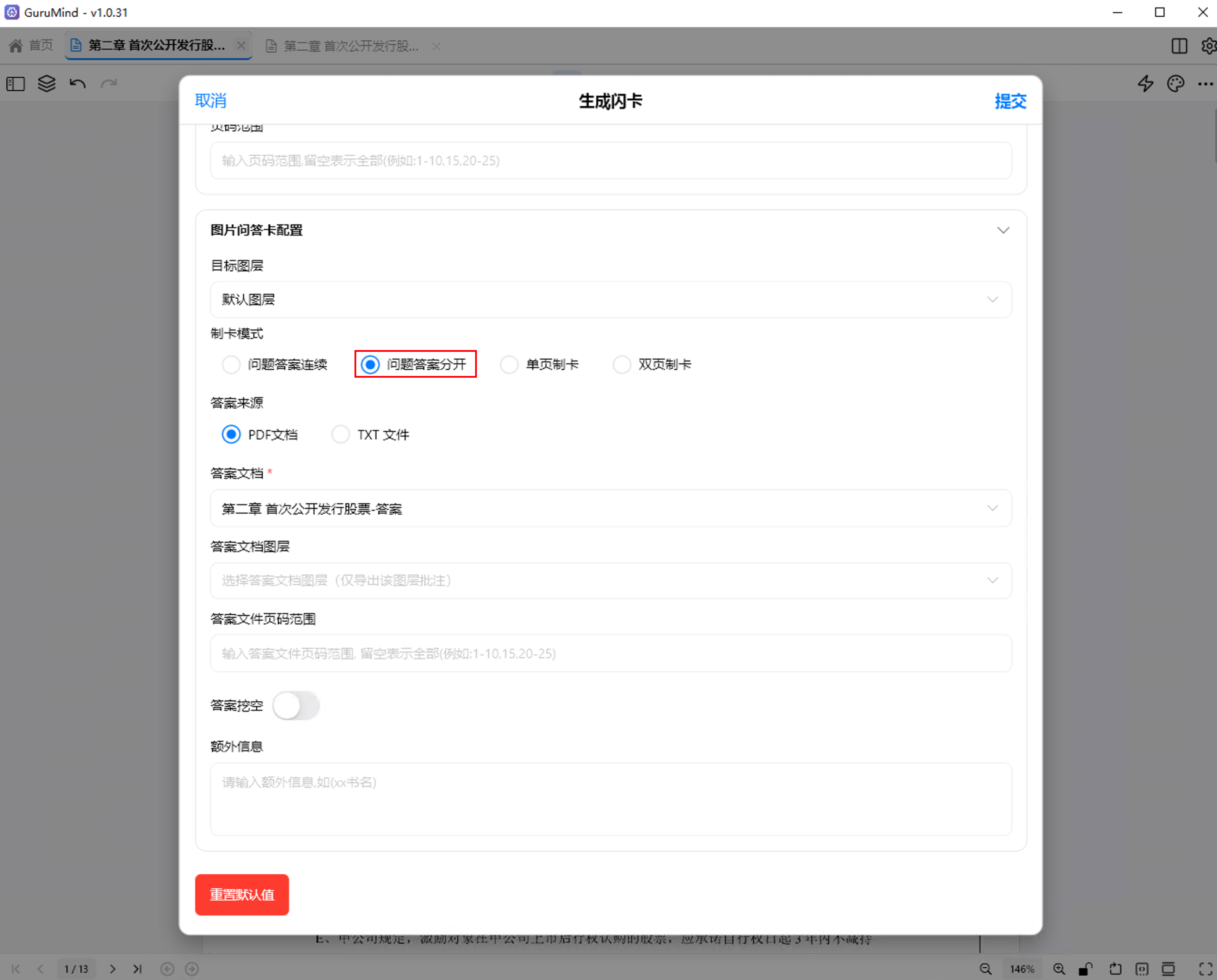The image size is (1217, 980).
Task: Choose TXT 文件 as answer source
Action: tap(370, 435)
